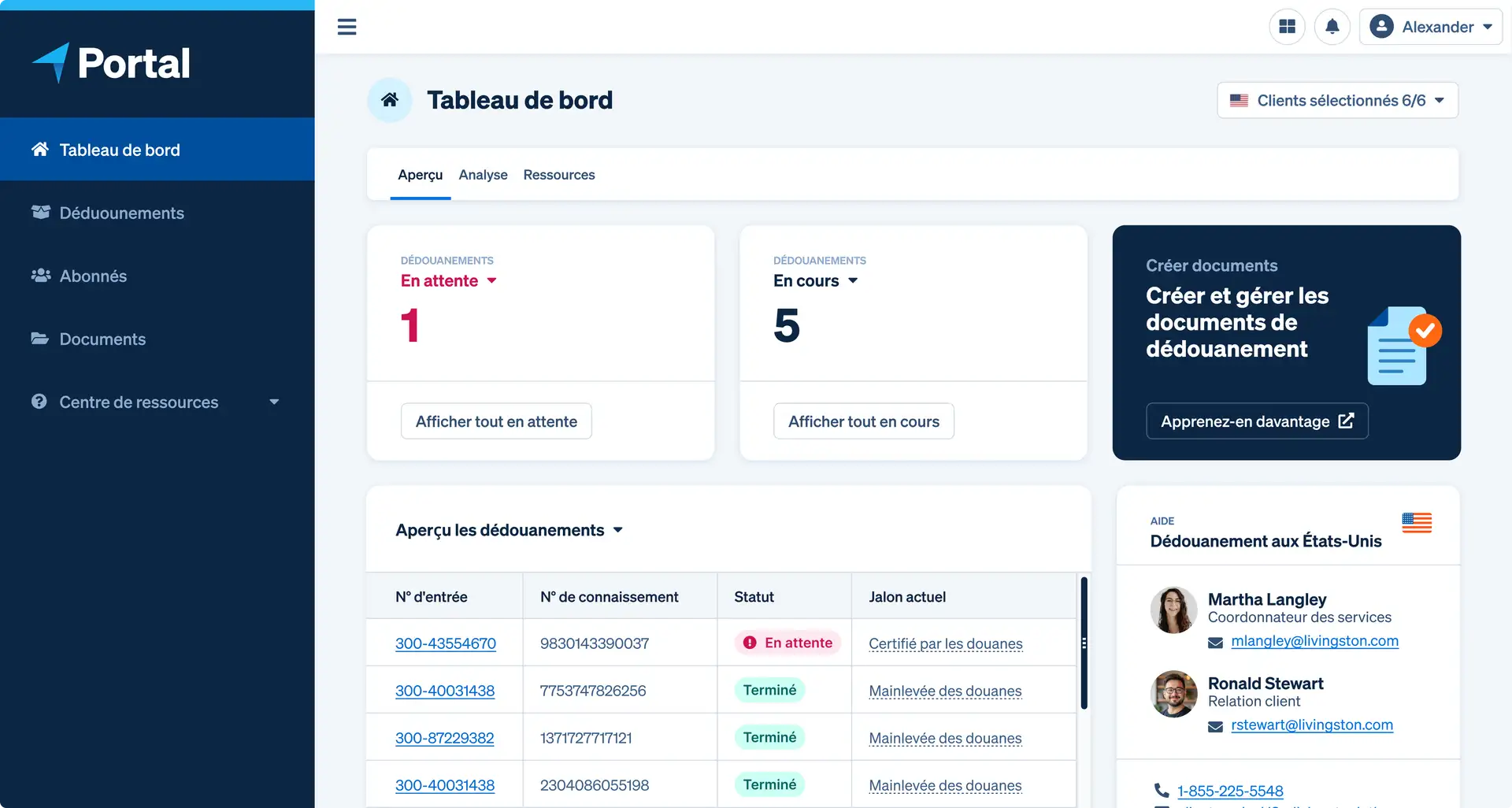Expand the Clients sélectionnés 6/6 dropdown
This screenshot has width=1512, height=808.
[x=1337, y=101]
